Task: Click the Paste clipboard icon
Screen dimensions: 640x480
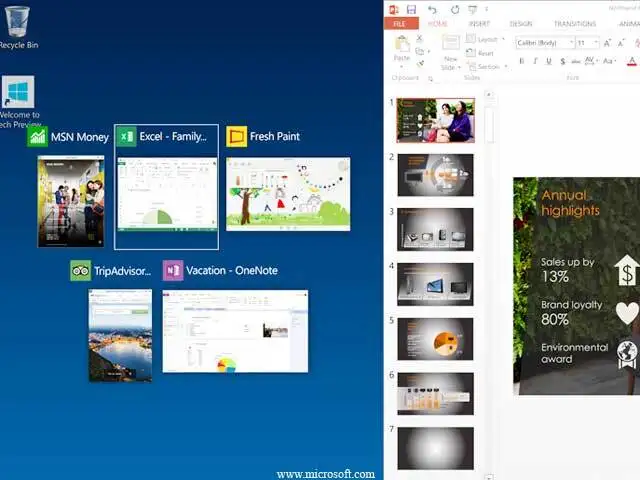Action: pos(402,44)
